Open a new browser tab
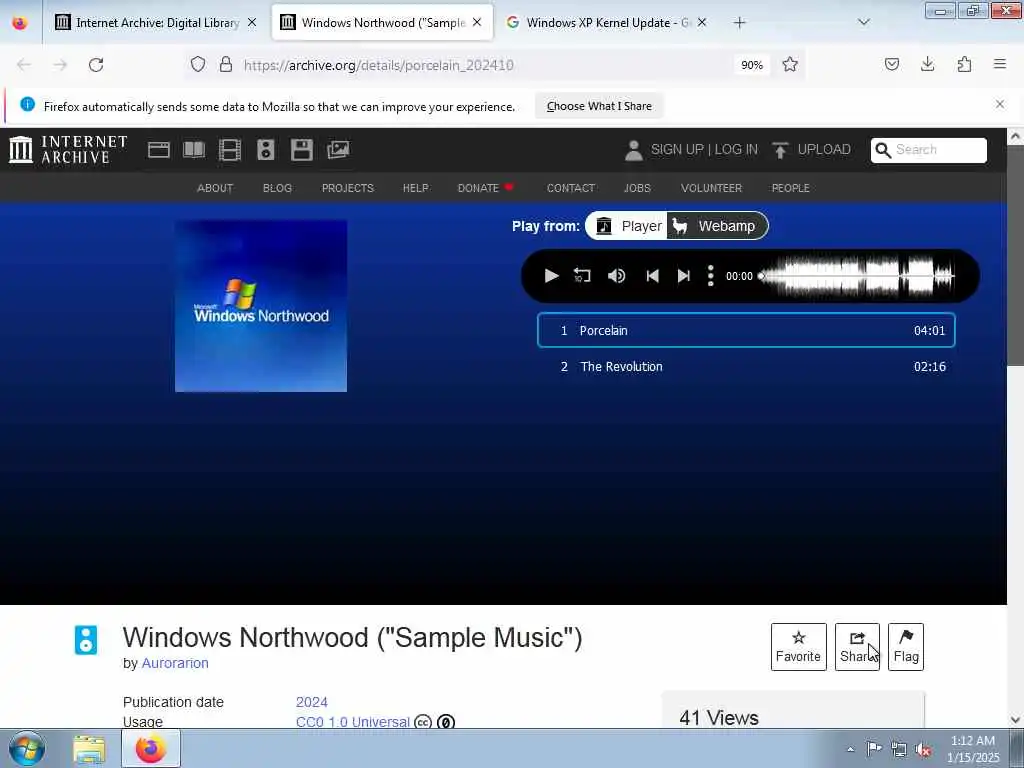1024x768 pixels. (739, 23)
